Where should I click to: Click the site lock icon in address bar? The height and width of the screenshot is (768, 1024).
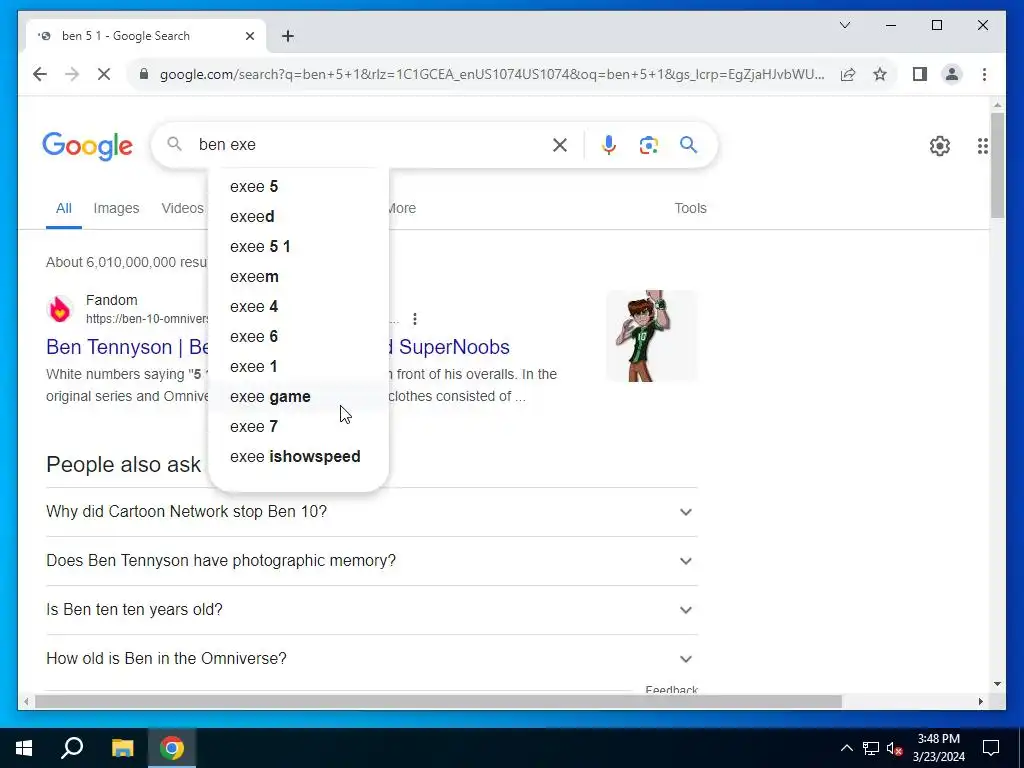coord(144,74)
